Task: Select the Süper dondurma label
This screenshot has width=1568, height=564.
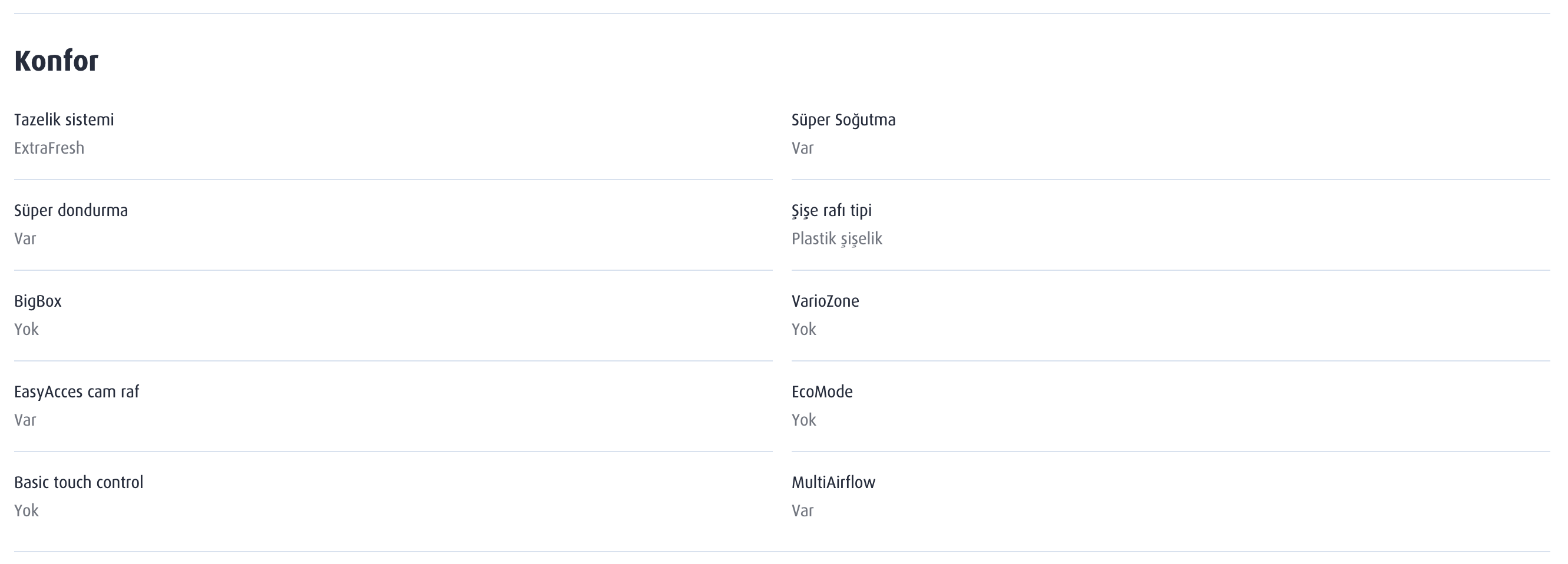Action: [71, 211]
